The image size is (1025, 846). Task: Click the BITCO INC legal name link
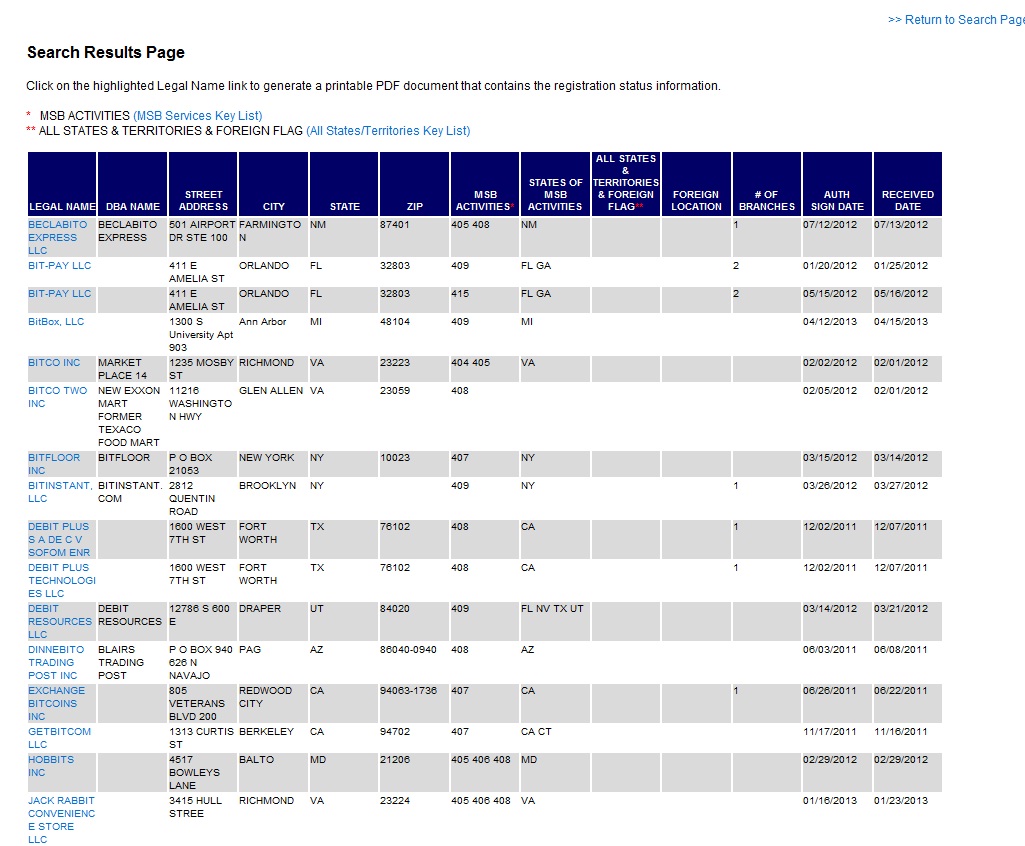pyautogui.click(x=54, y=363)
